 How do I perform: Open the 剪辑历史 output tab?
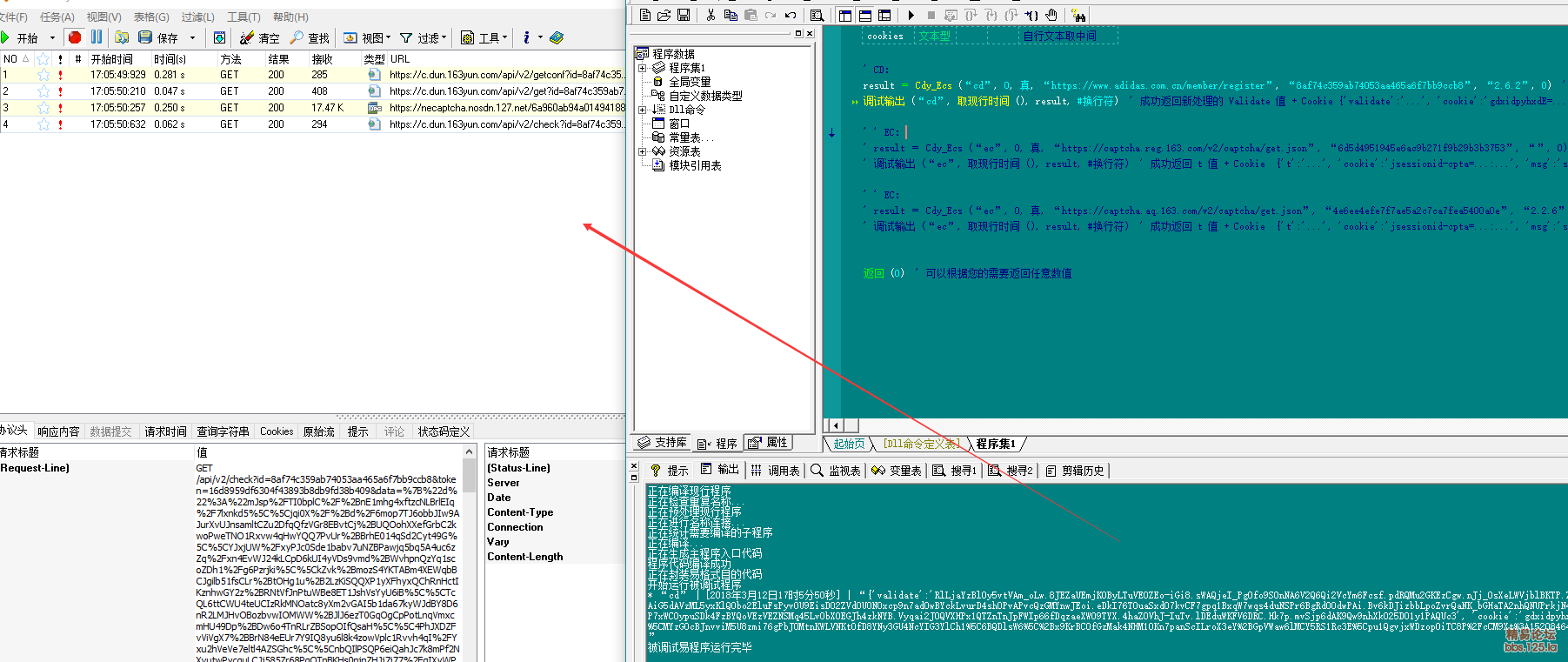tap(1075, 471)
